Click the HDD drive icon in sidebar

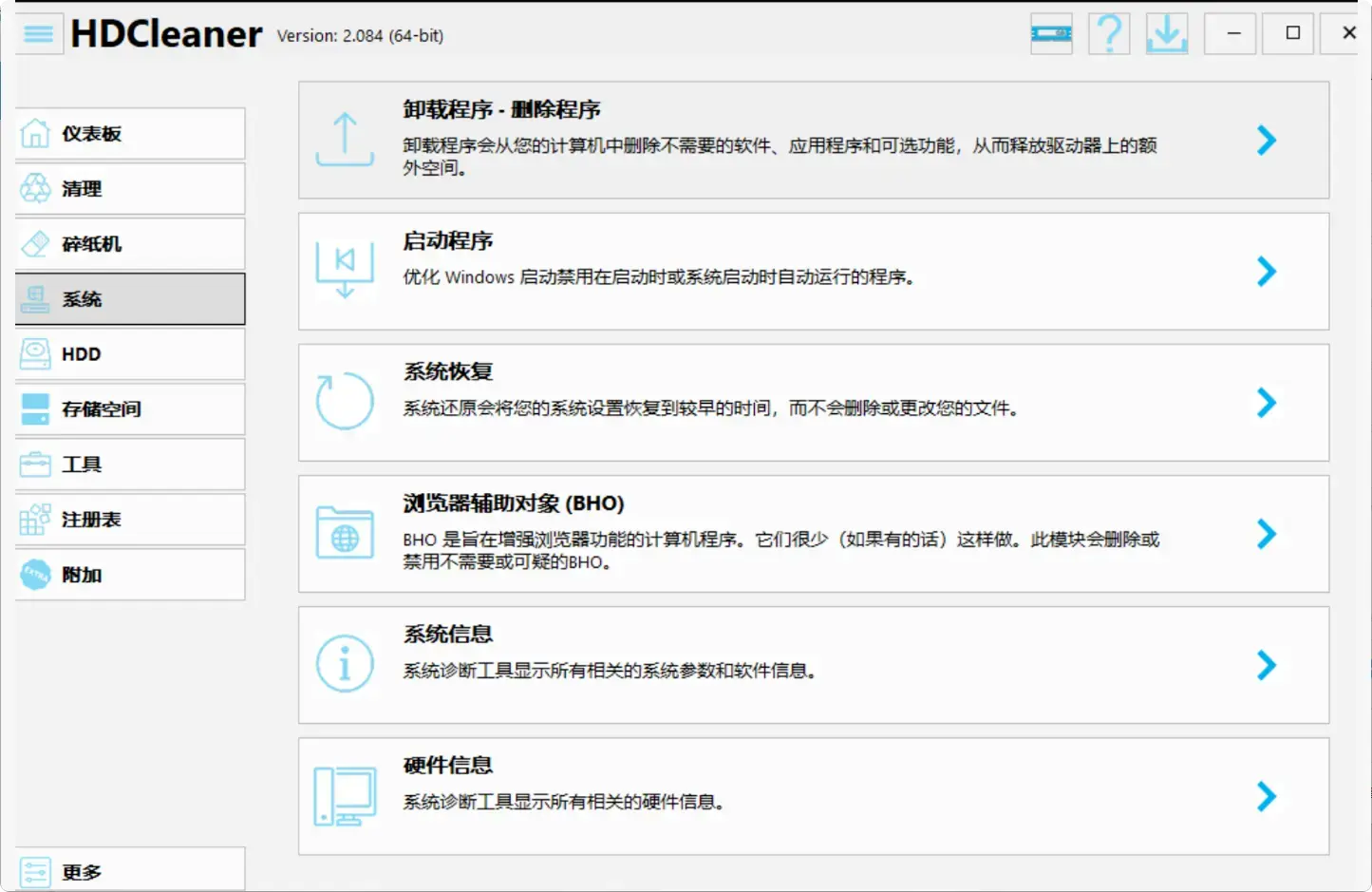[34, 353]
